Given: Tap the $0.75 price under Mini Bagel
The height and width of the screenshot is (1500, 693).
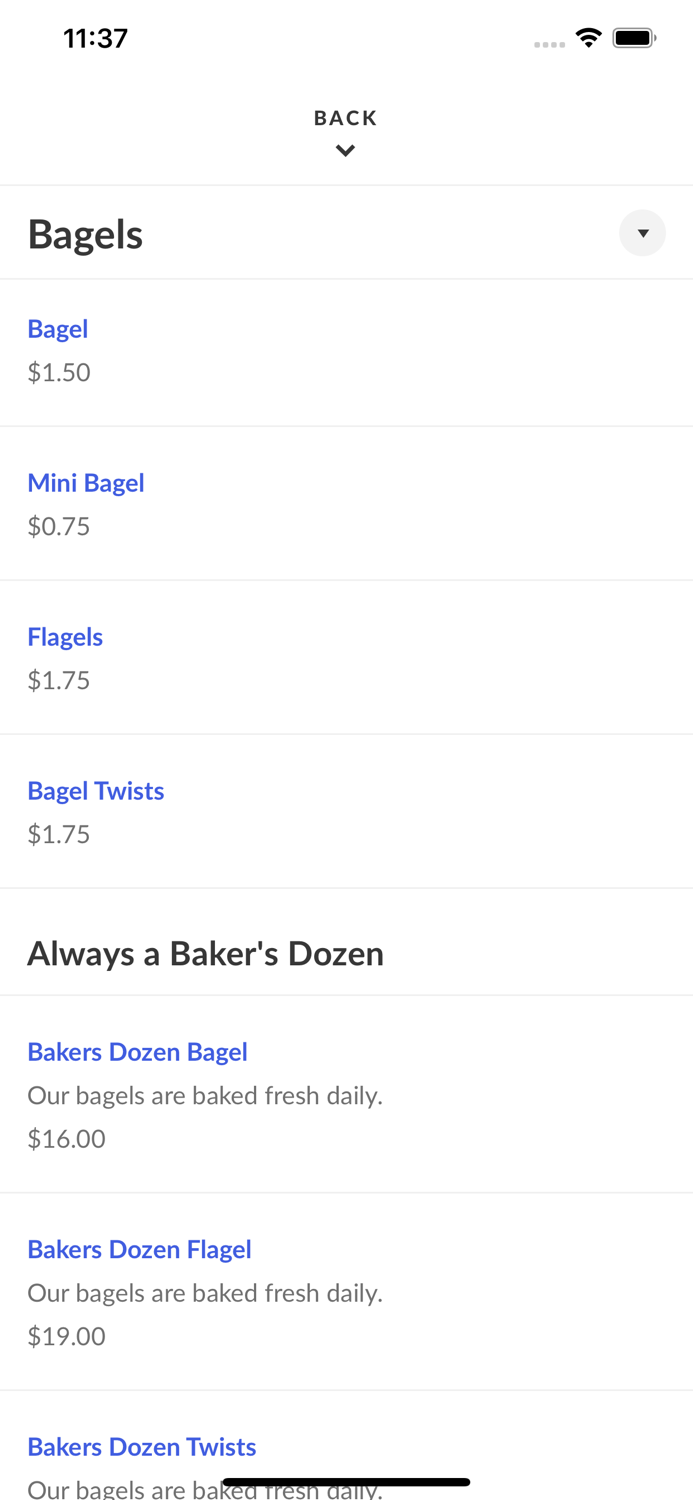Looking at the screenshot, I should (x=58, y=525).
